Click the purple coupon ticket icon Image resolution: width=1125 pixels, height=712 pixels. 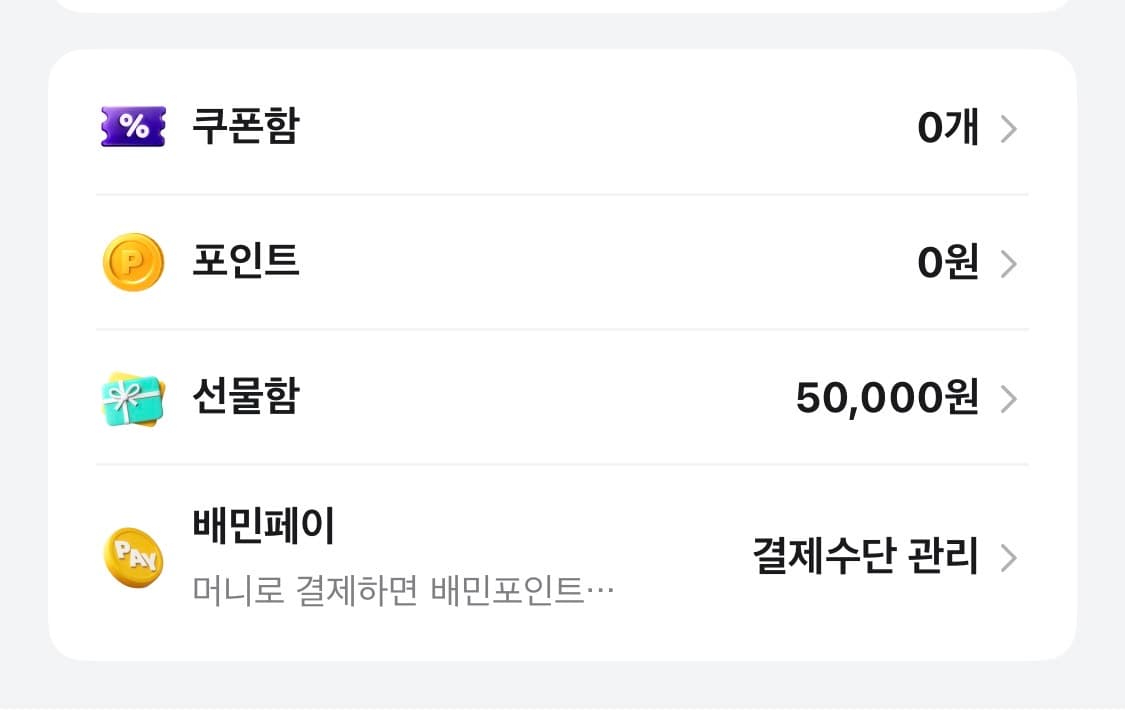[x=135, y=125]
